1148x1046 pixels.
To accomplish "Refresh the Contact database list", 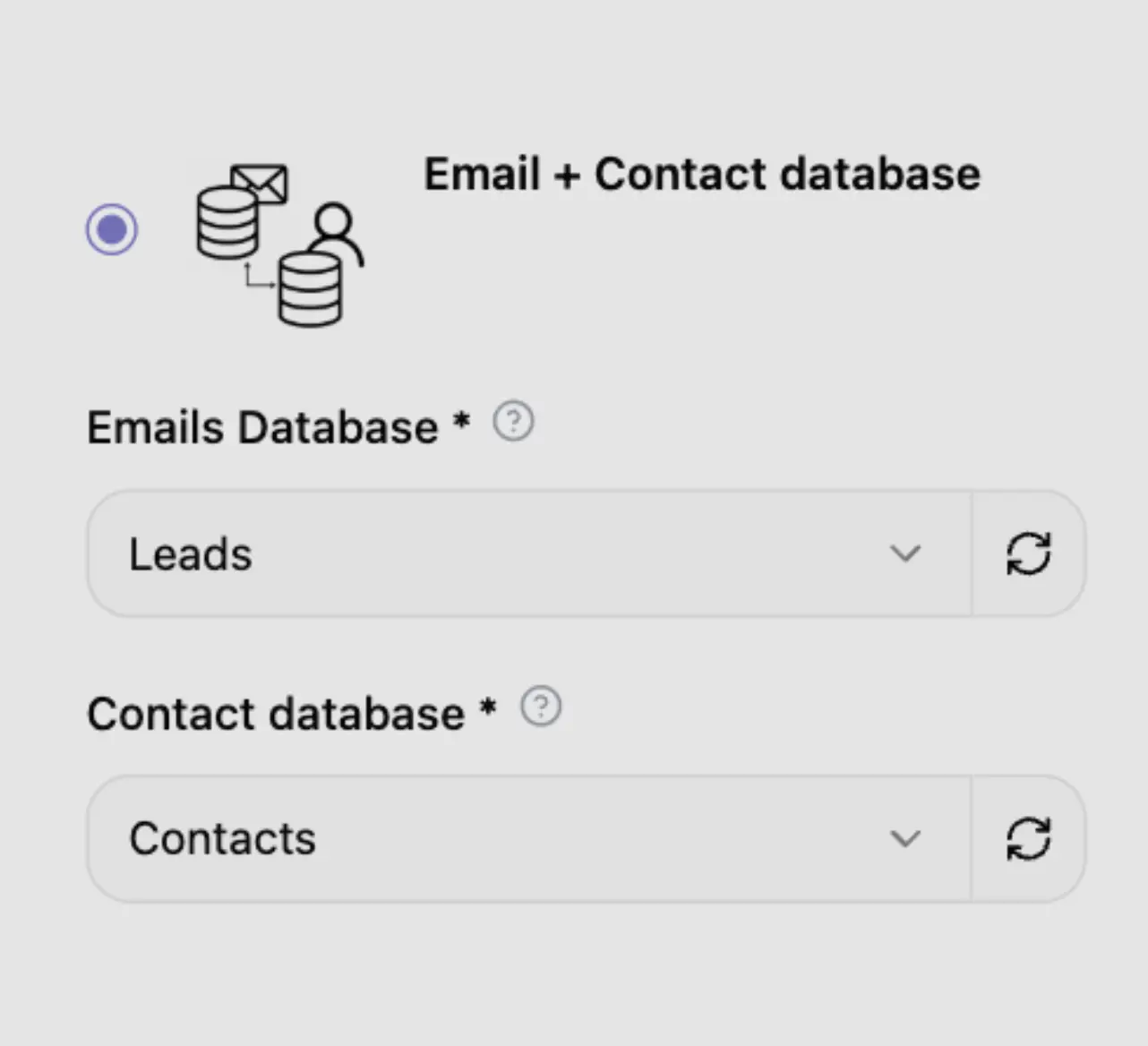I will 1028,839.
